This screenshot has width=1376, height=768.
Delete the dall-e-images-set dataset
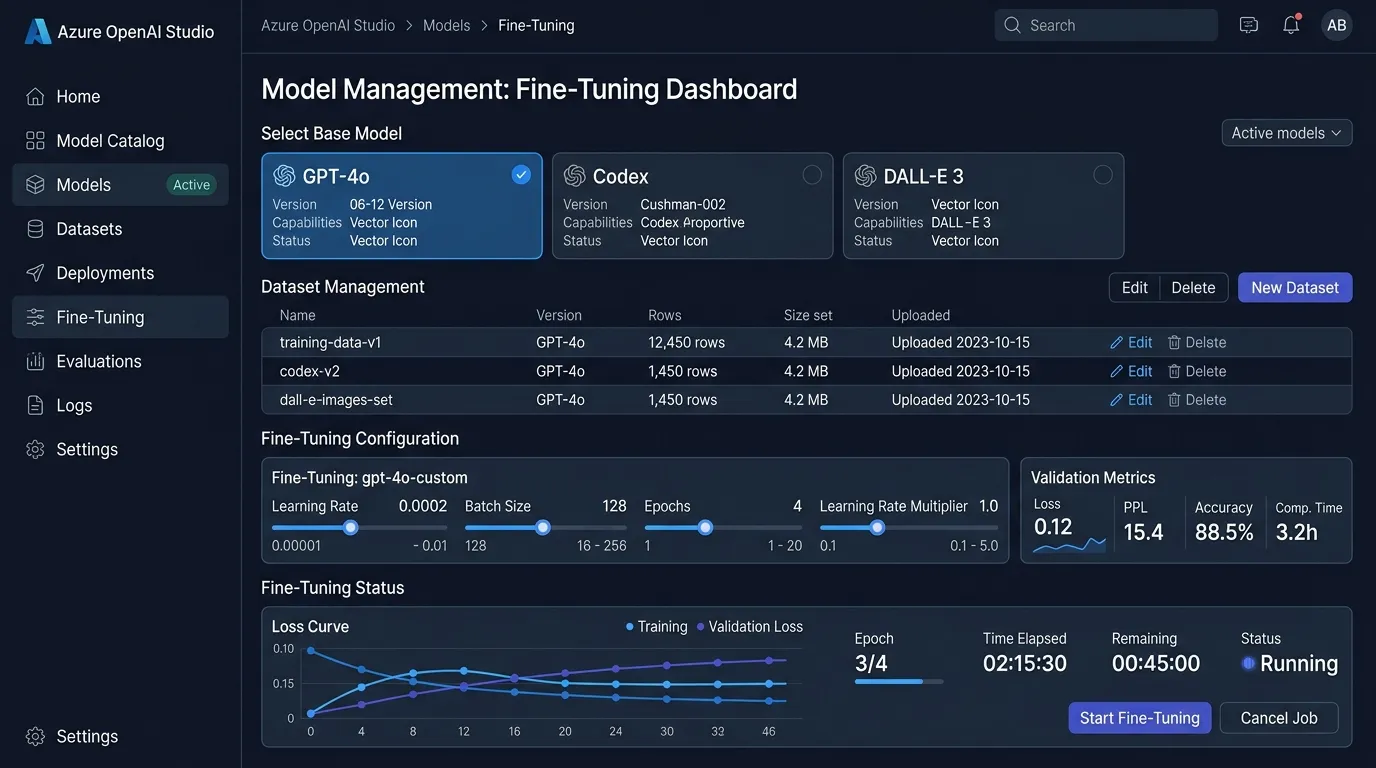(x=1196, y=400)
